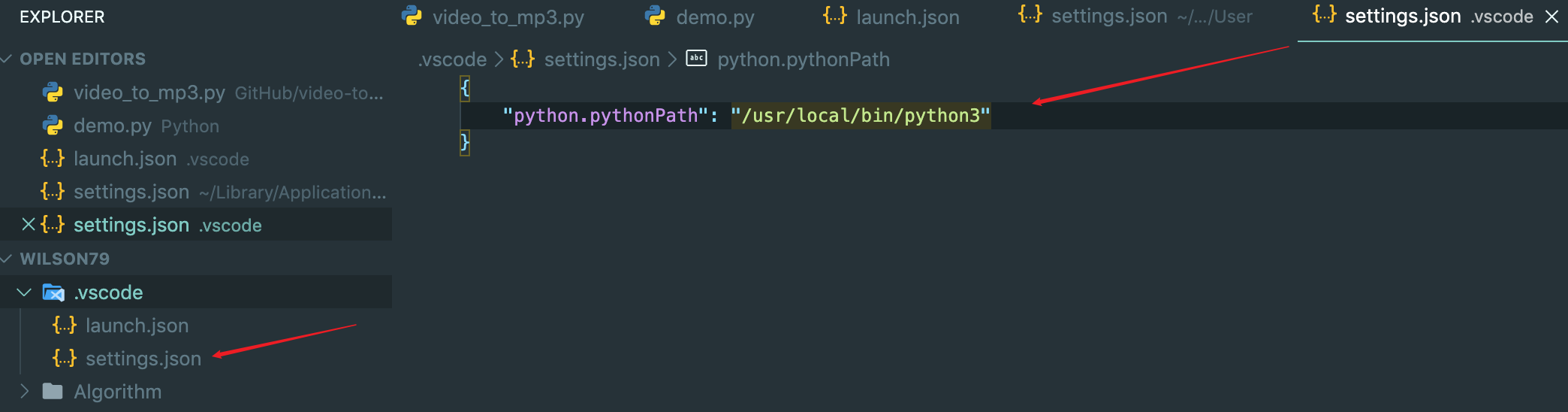Collapse the WILSON79 workspace section

(x=7, y=259)
